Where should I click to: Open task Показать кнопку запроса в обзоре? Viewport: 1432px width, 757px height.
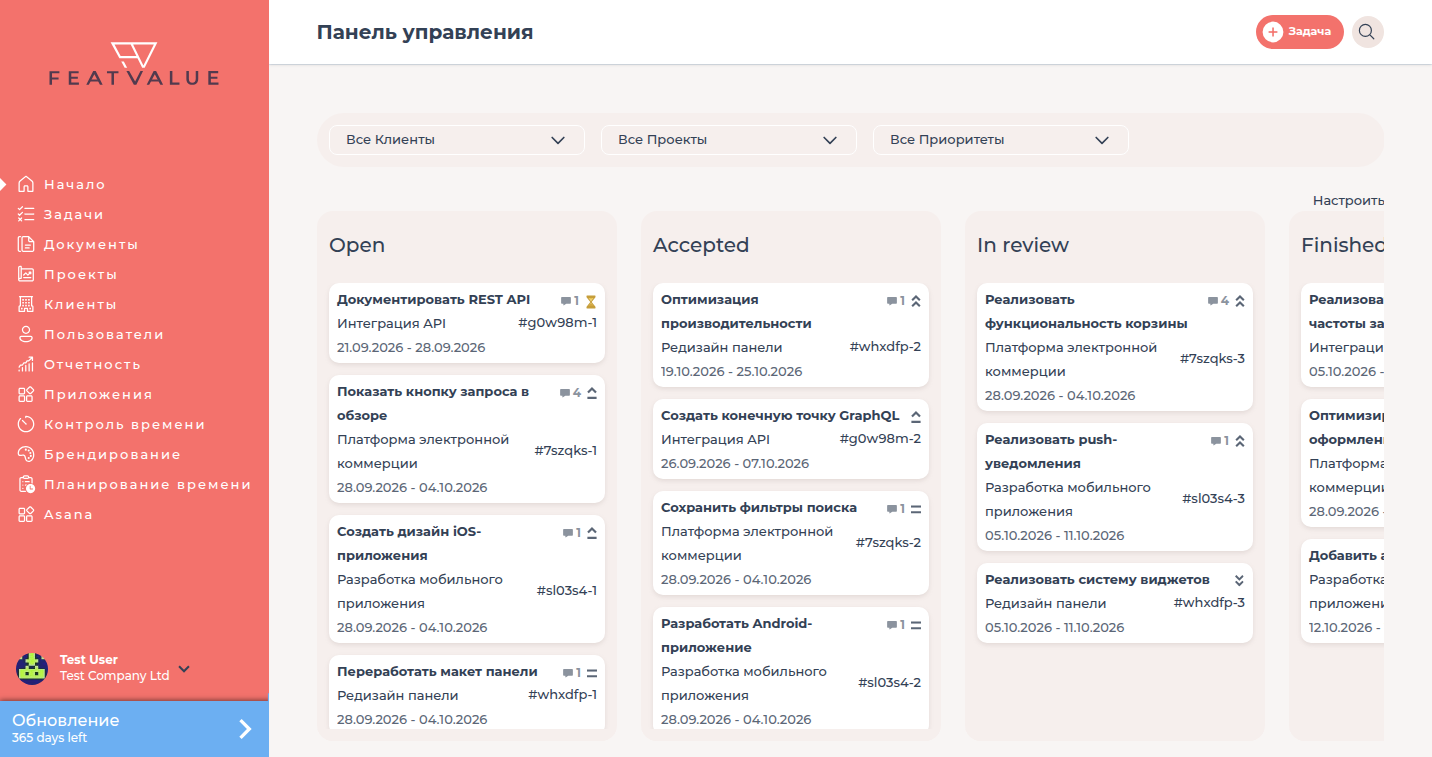point(433,403)
